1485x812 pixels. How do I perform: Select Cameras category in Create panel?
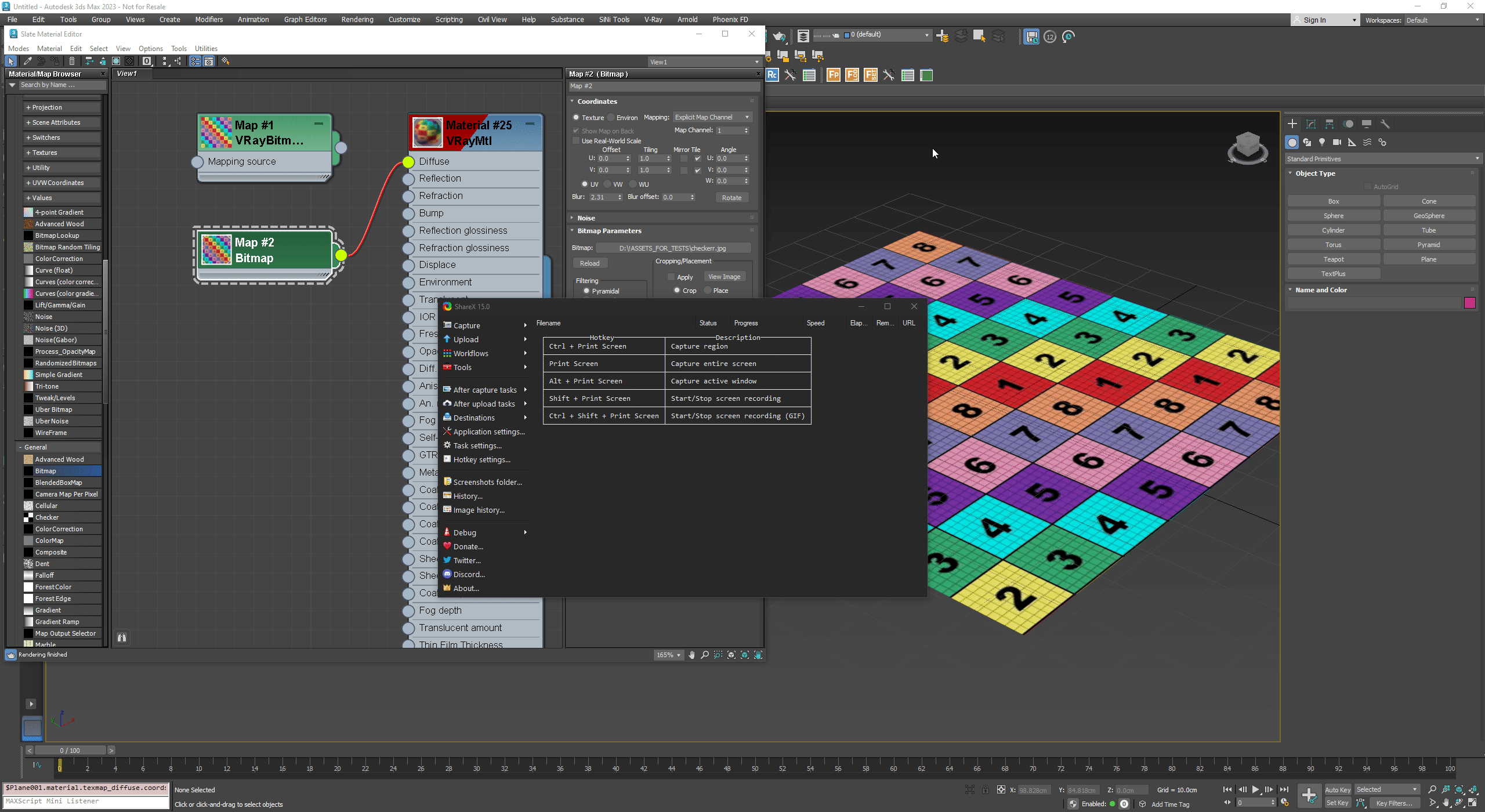pos(1337,142)
